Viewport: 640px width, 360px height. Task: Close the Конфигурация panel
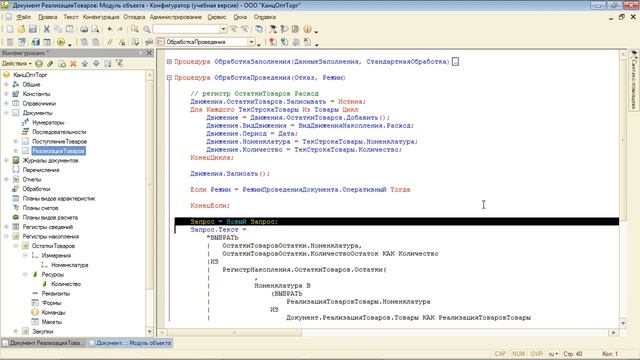(x=149, y=53)
